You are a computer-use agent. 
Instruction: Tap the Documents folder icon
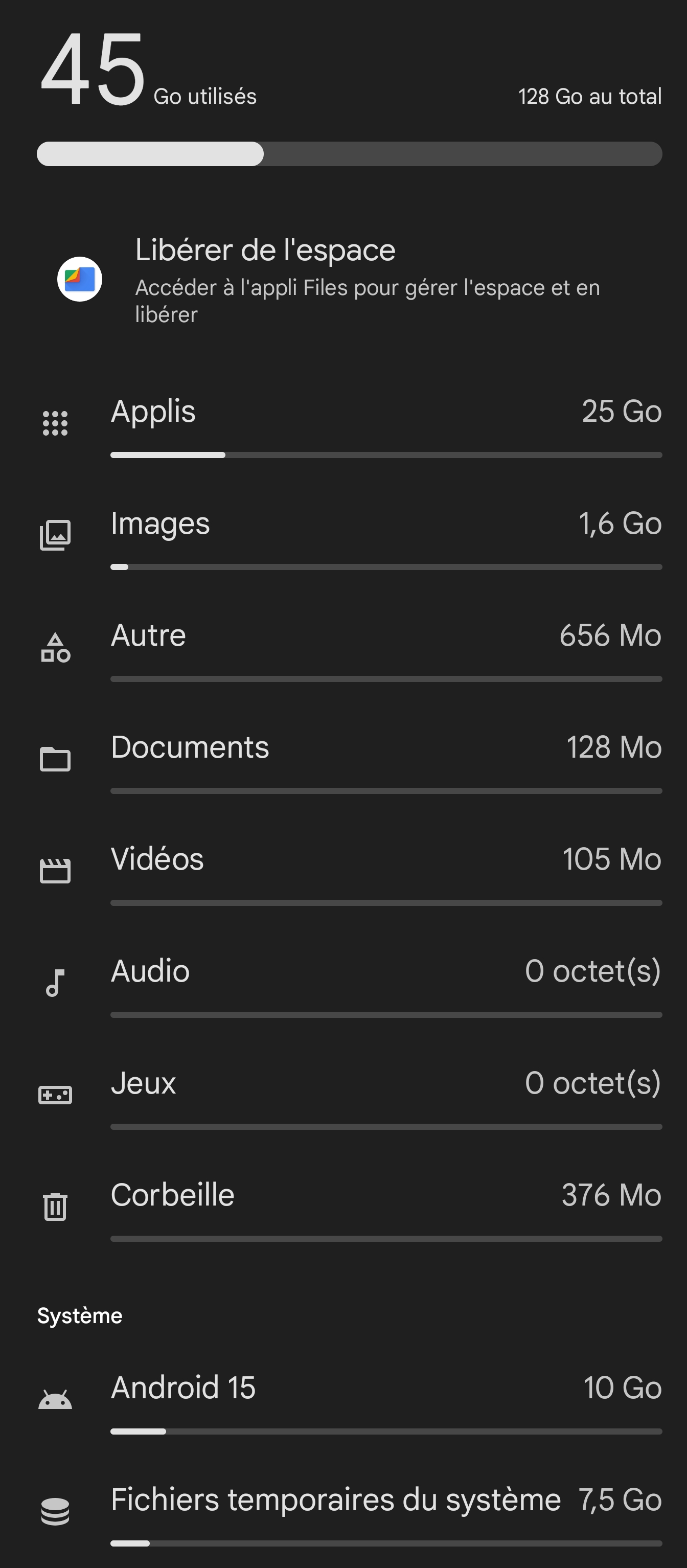(55, 759)
